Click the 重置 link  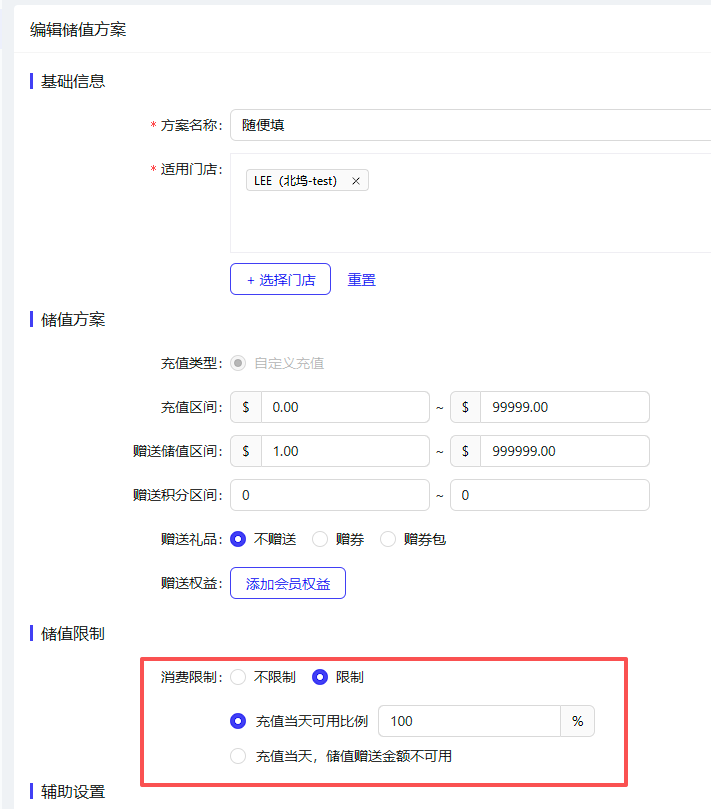[x=362, y=280]
